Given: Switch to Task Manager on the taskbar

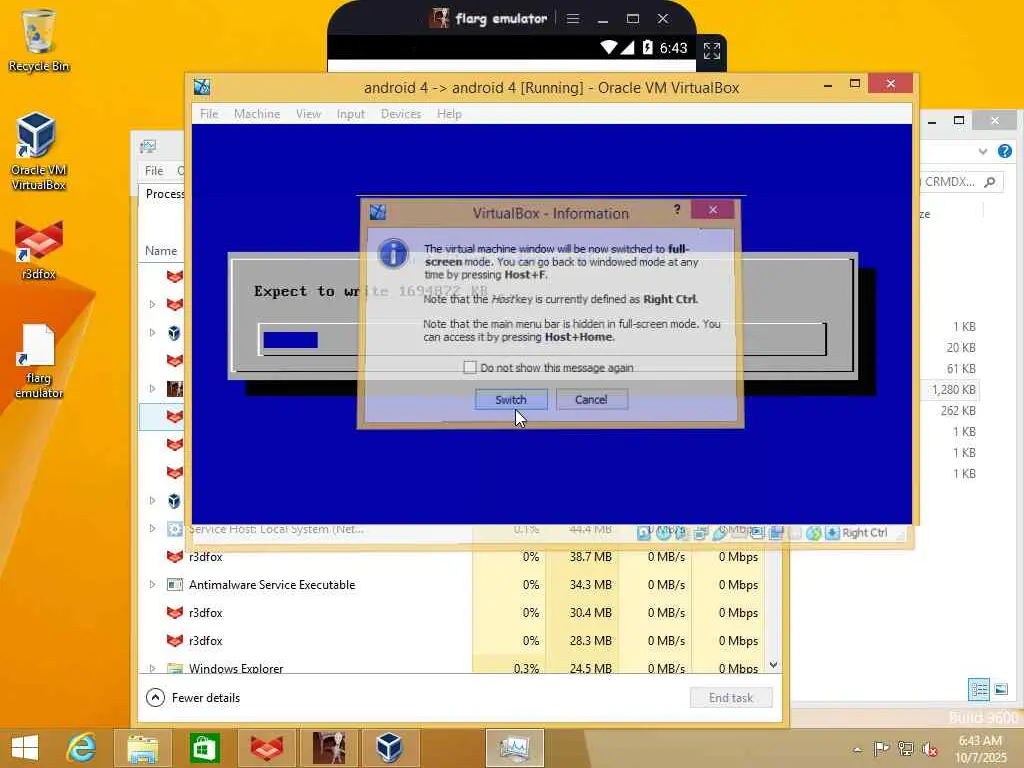Looking at the screenshot, I should [x=515, y=748].
